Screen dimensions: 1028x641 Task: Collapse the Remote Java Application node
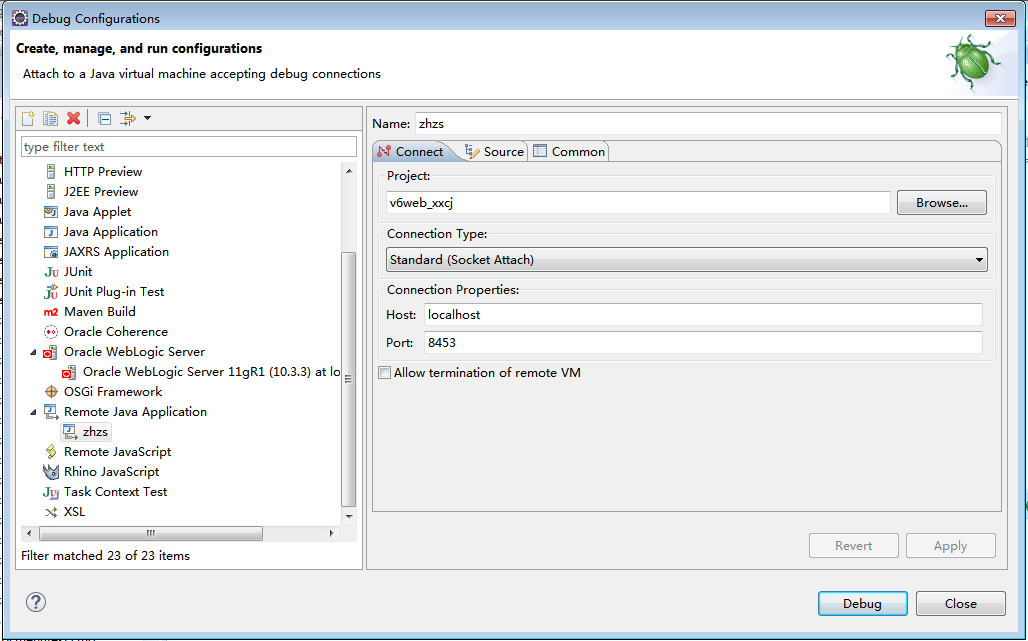coord(33,412)
